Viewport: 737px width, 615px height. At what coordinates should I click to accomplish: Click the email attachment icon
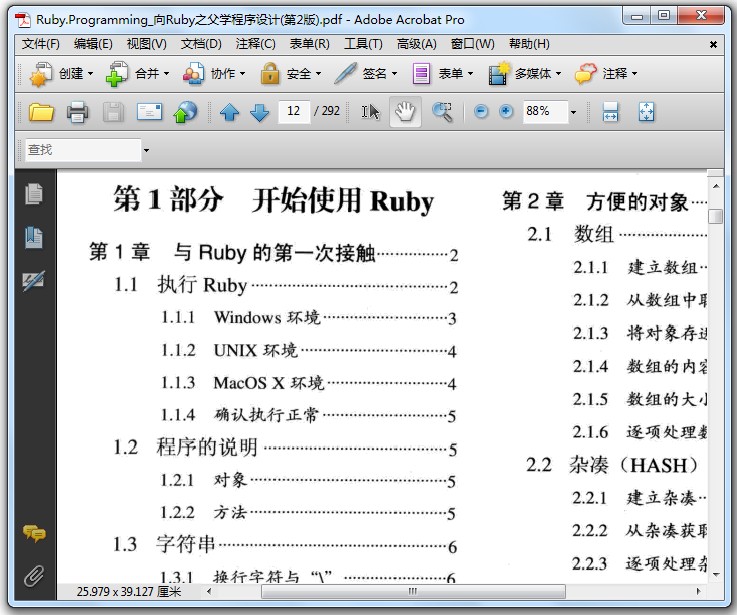click(149, 112)
